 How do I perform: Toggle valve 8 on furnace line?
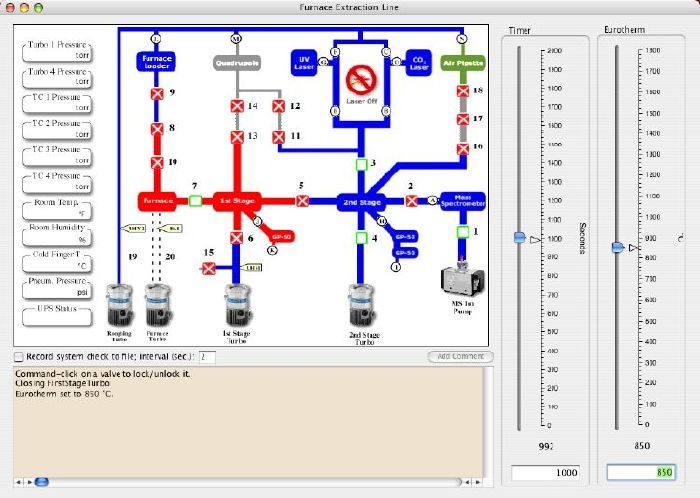pyautogui.click(x=157, y=129)
